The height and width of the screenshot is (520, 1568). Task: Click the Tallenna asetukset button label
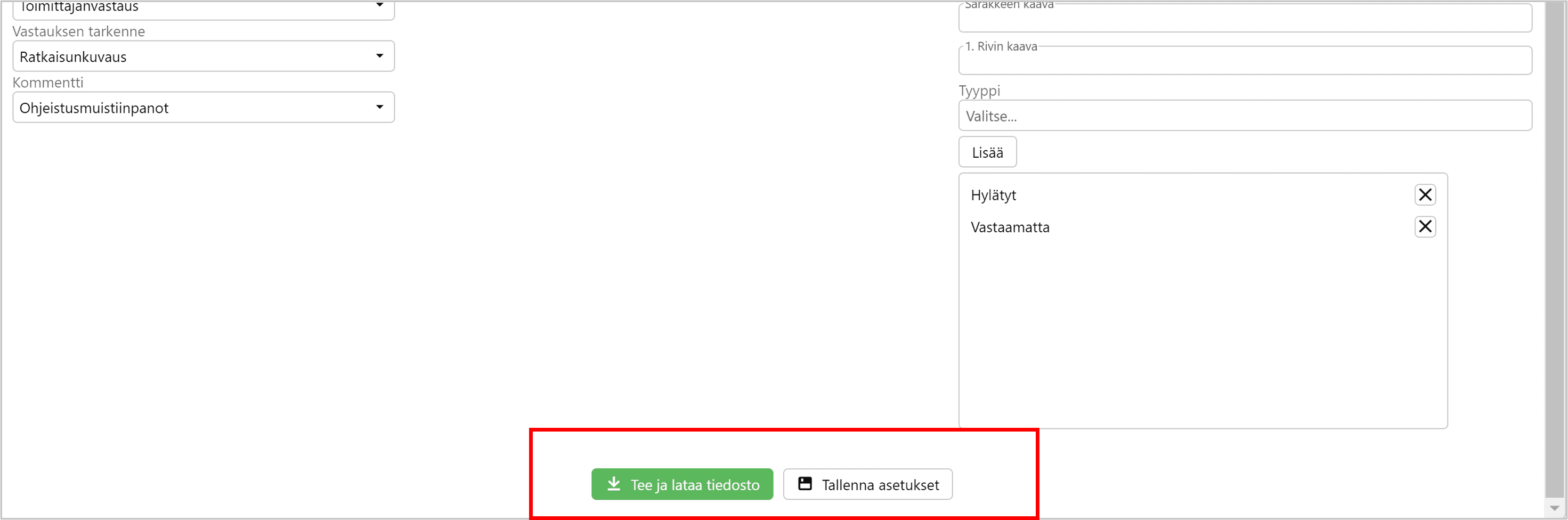pyautogui.click(x=880, y=485)
